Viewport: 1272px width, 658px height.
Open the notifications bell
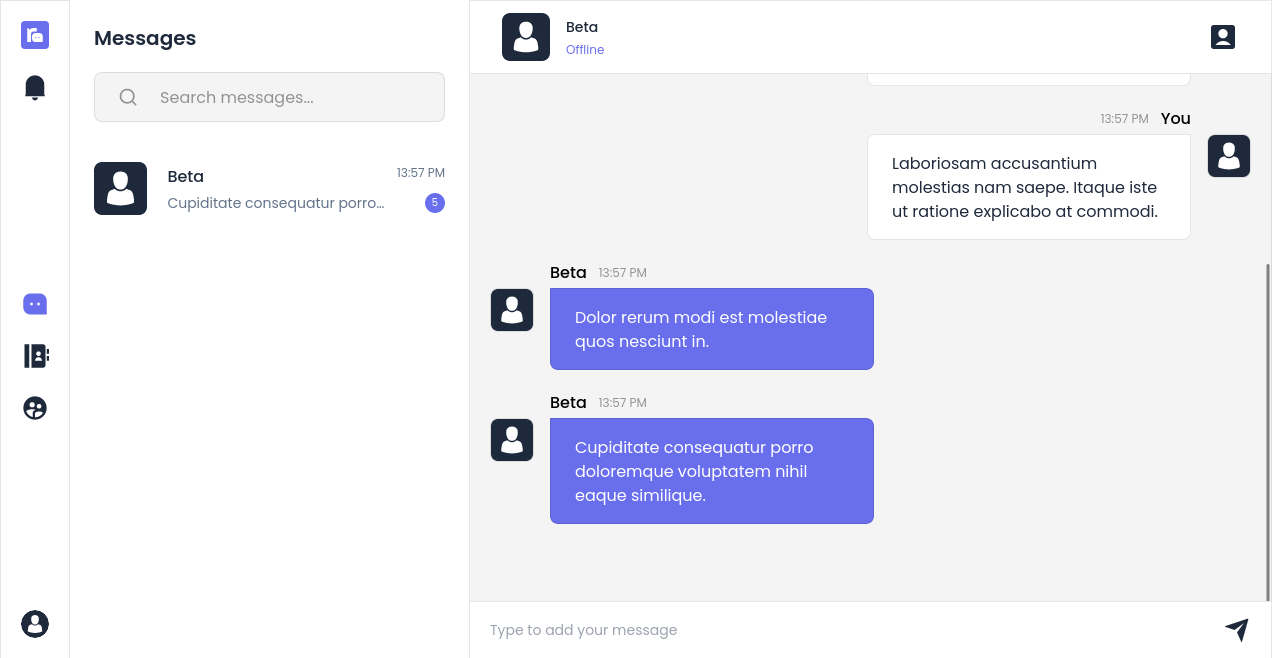(x=35, y=88)
